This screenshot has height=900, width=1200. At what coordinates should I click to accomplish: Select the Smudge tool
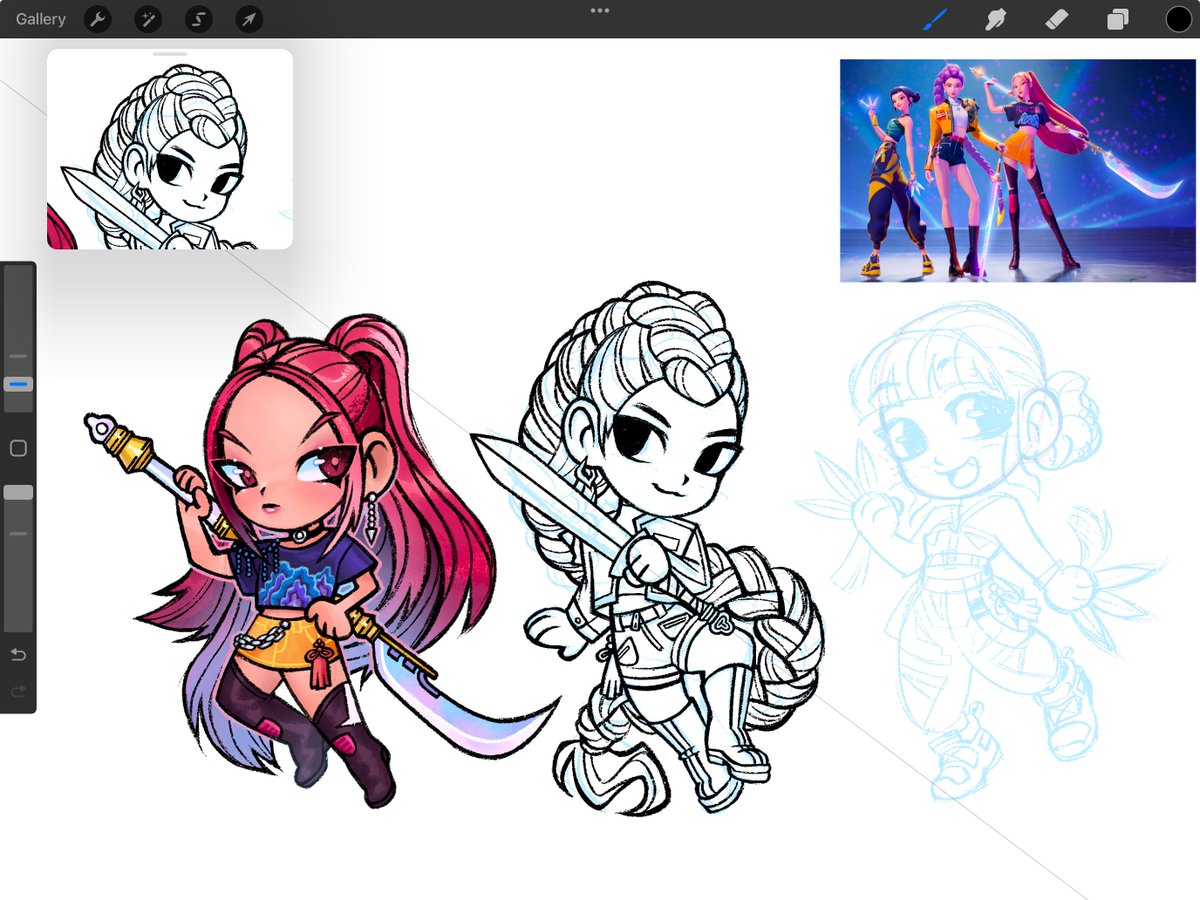tap(995, 19)
